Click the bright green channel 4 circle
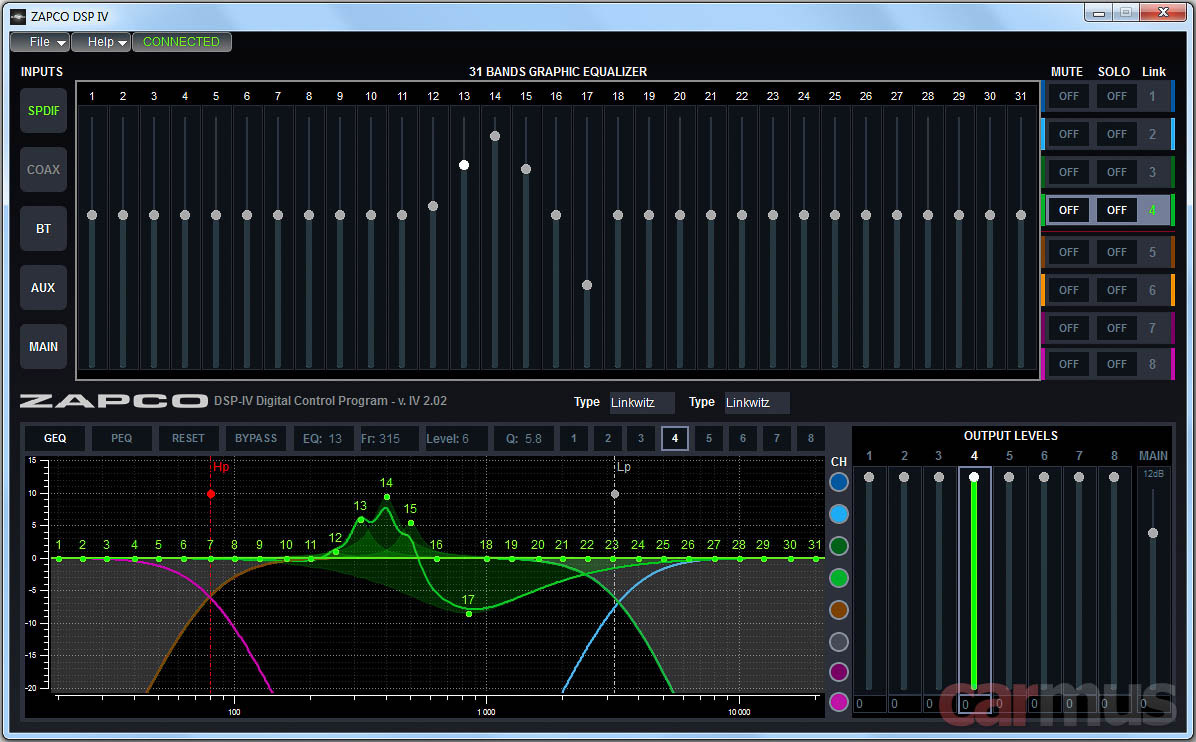Screen dimensions: 1196x742 click(838, 578)
